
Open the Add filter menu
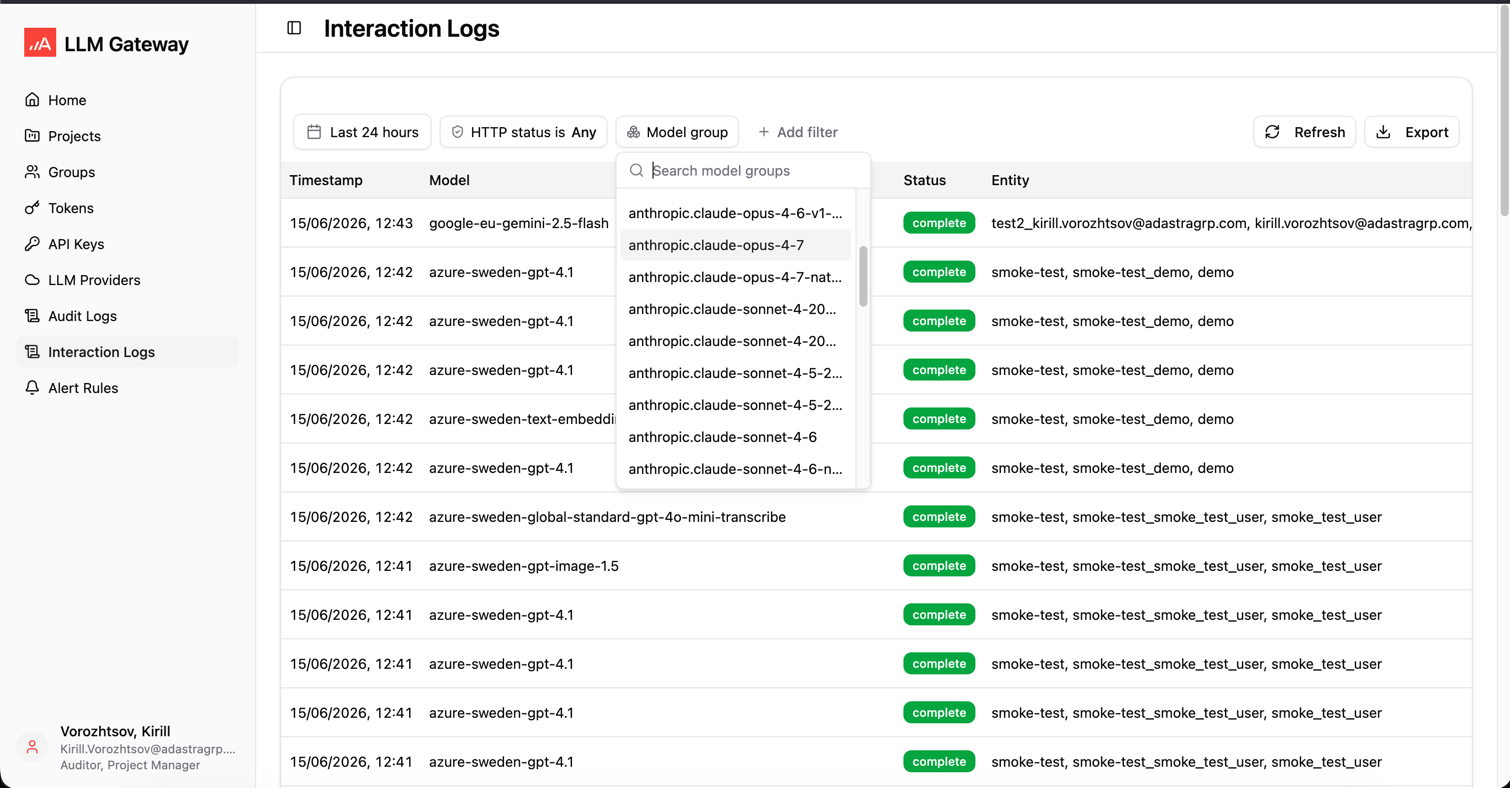tap(797, 132)
